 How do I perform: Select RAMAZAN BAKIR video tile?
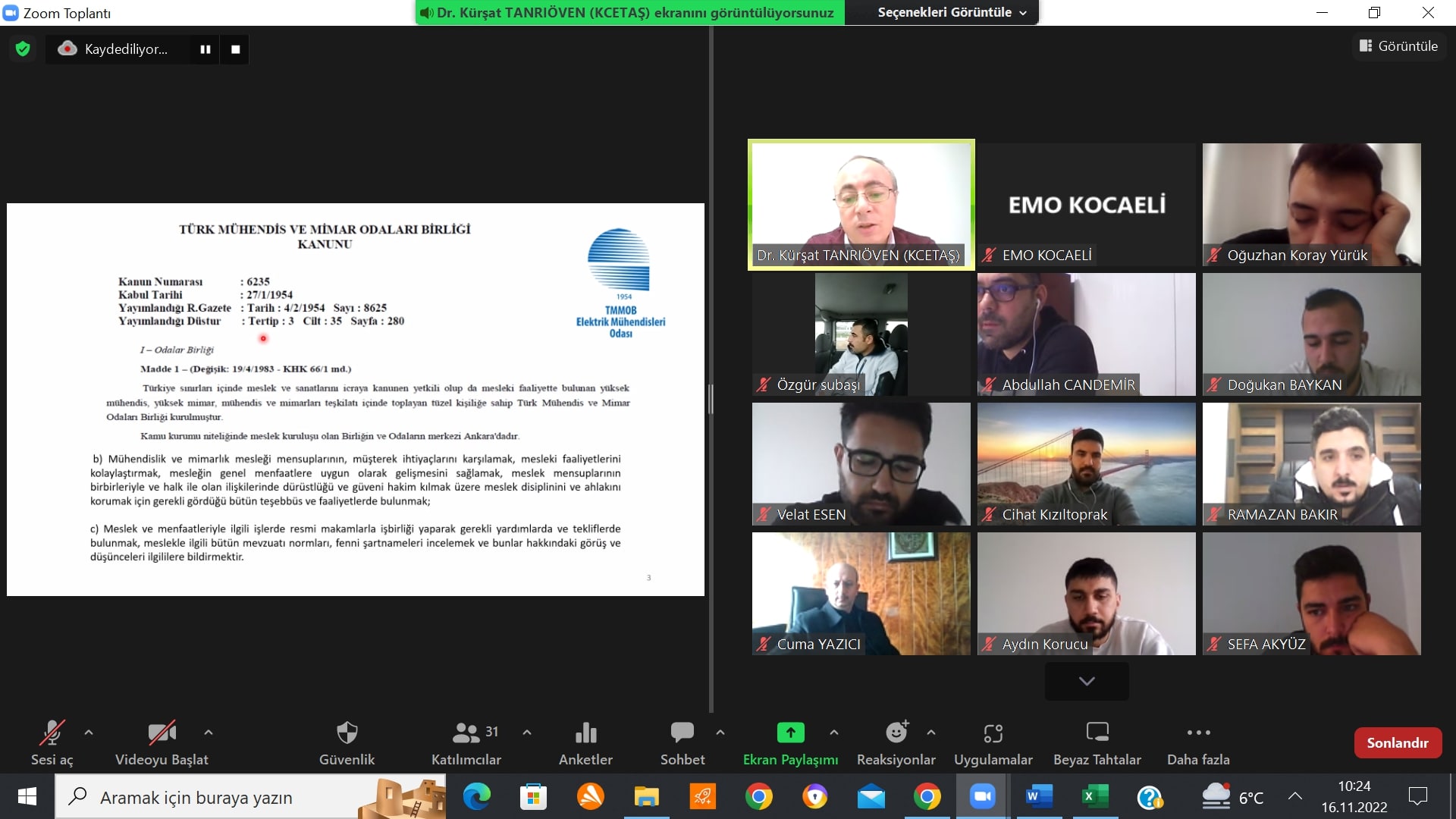coord(1312,464)
